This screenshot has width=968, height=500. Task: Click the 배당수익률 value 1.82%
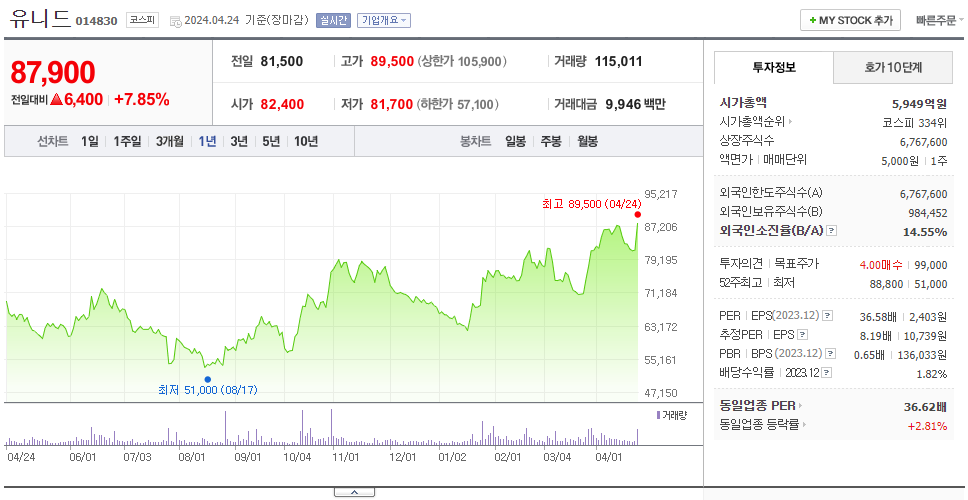932,373
